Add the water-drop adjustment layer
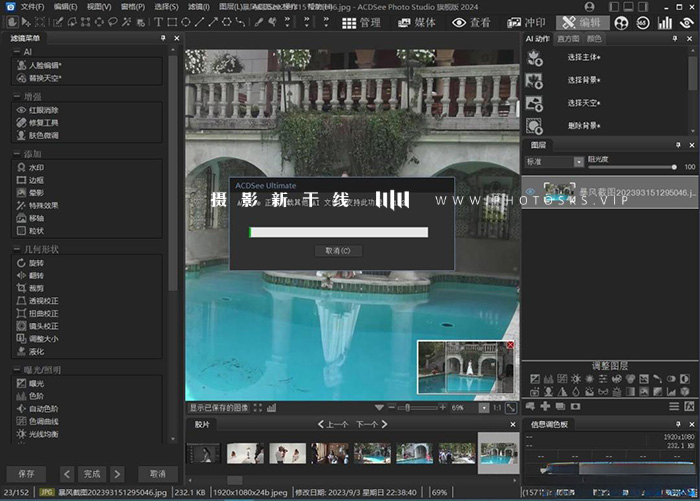Image resolution: width=700 pixels, height=501 pixels. coord(576,392)
